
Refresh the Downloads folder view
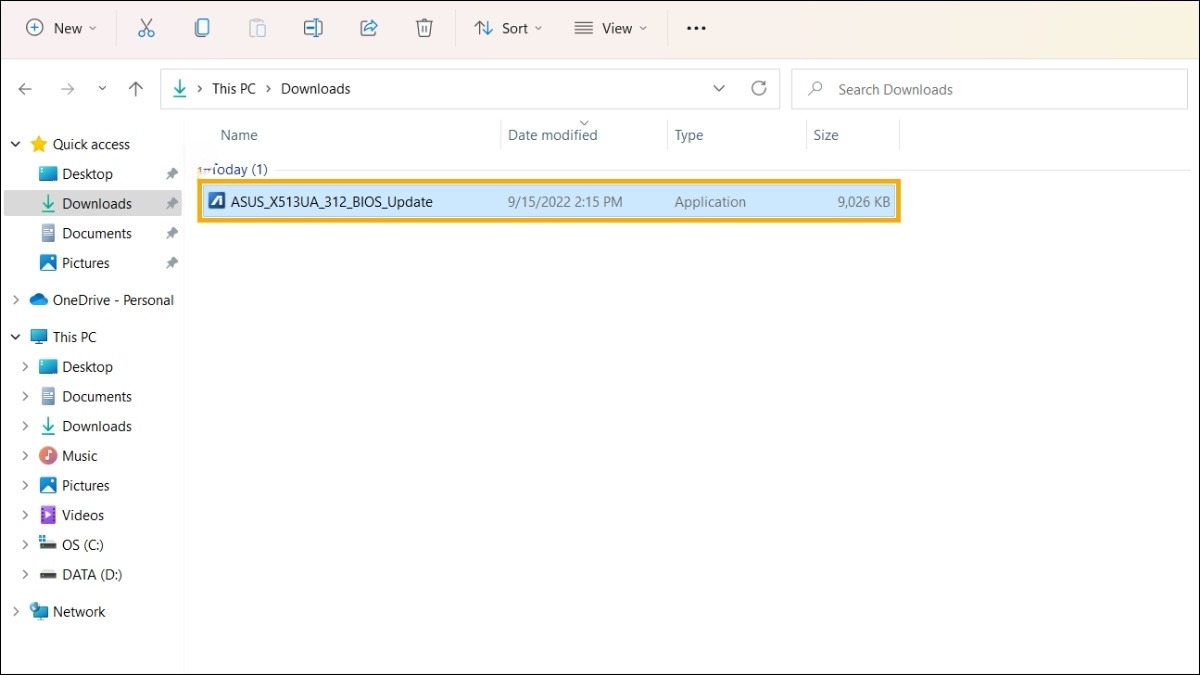coord(759,88)
